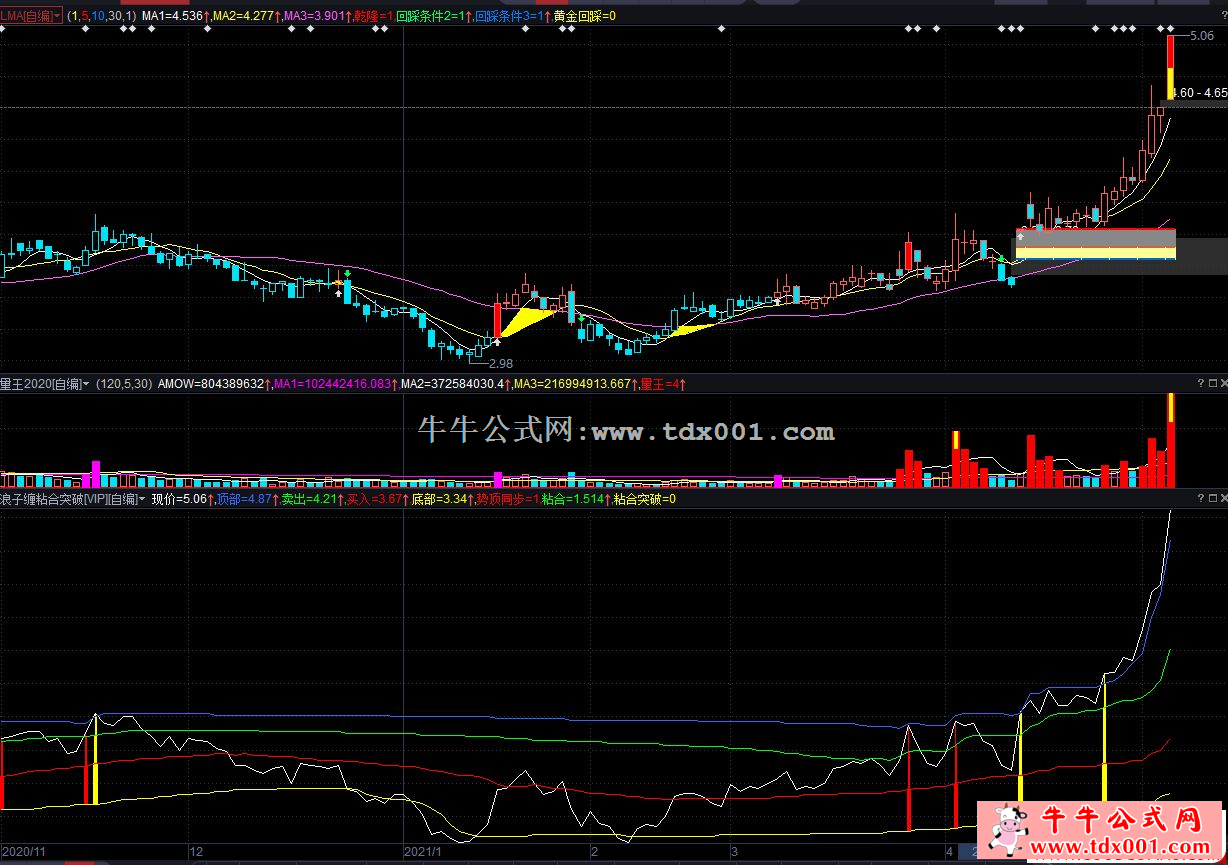Click the 顶部=4.87 label
The width and height of the screenshot is (1228, 865).
pos(246,498)
